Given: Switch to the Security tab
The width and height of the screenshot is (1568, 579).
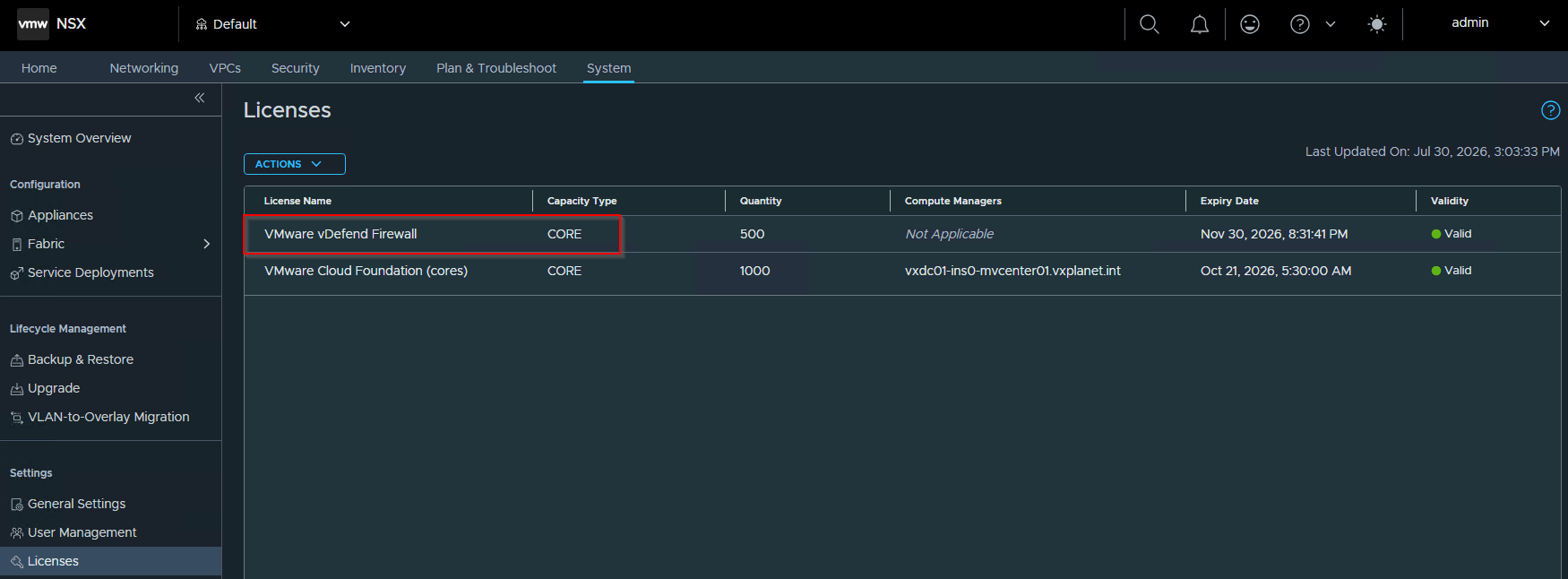Looking at the screenshot, I should (x=296, y=68).
